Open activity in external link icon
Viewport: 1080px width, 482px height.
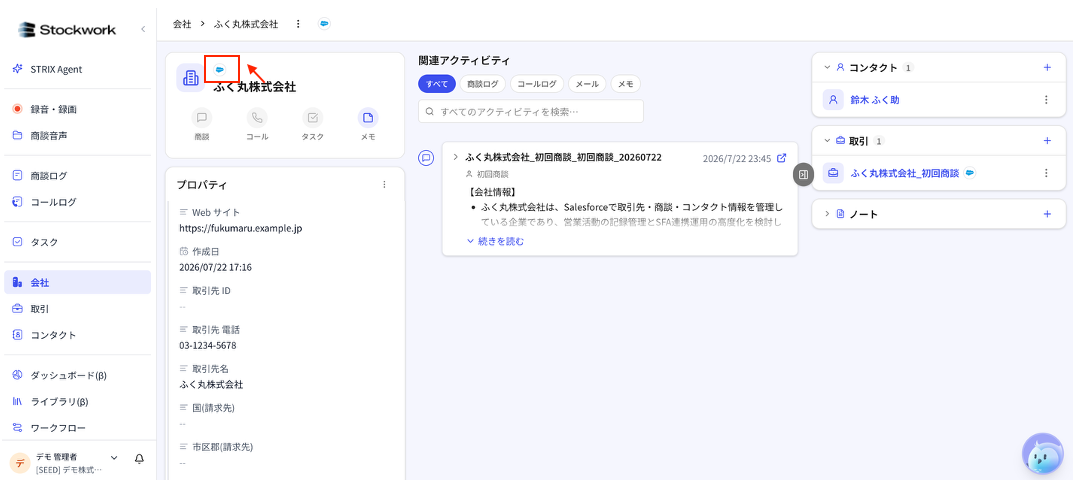pyautogui.click(x=781, y=158)
